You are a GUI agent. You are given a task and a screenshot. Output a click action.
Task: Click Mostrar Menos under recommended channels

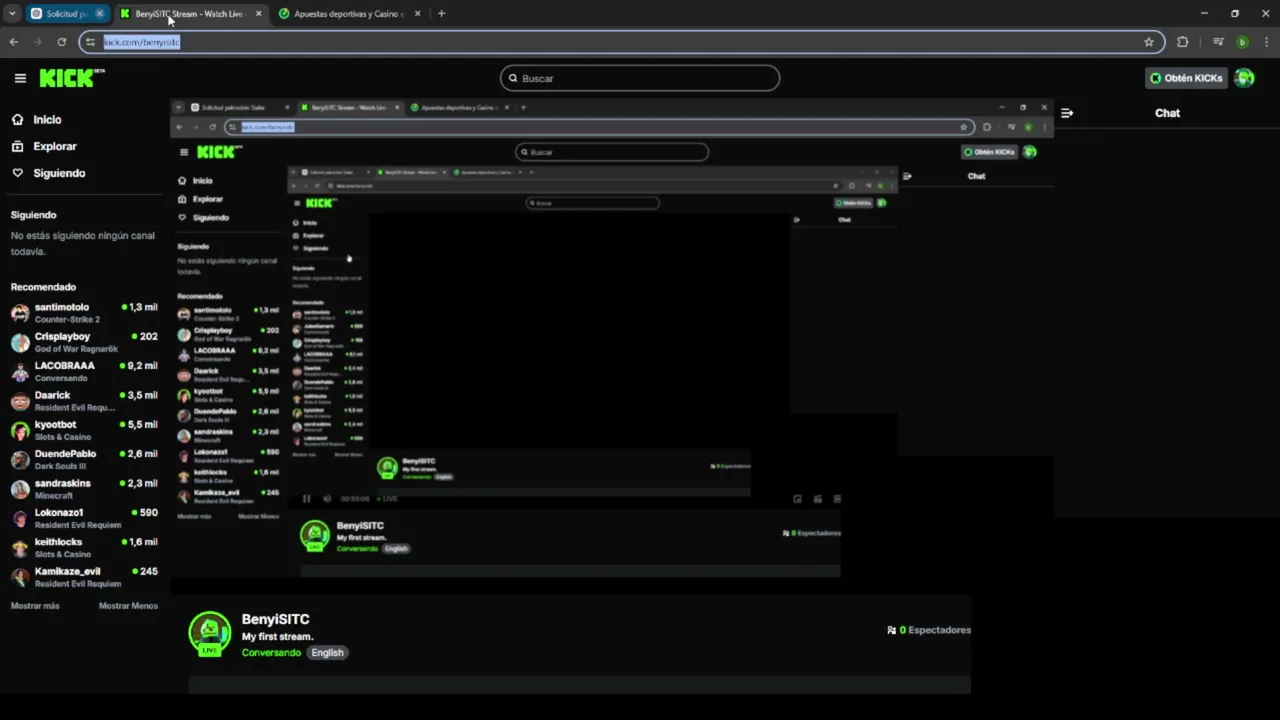pos(128,606)
